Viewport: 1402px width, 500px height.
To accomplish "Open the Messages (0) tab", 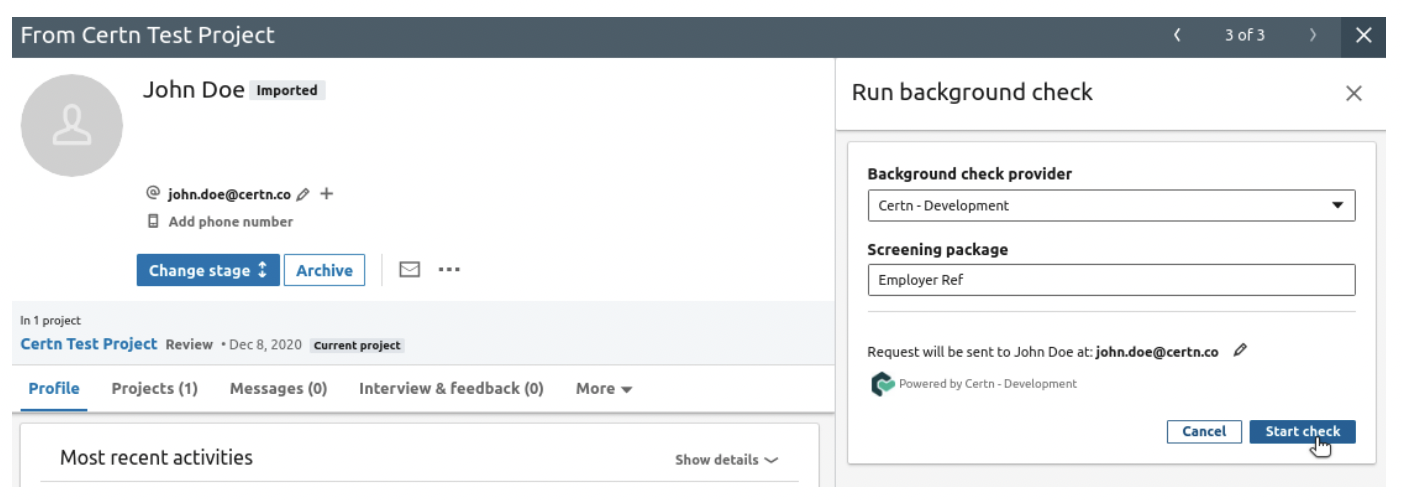I will point(278,389).
